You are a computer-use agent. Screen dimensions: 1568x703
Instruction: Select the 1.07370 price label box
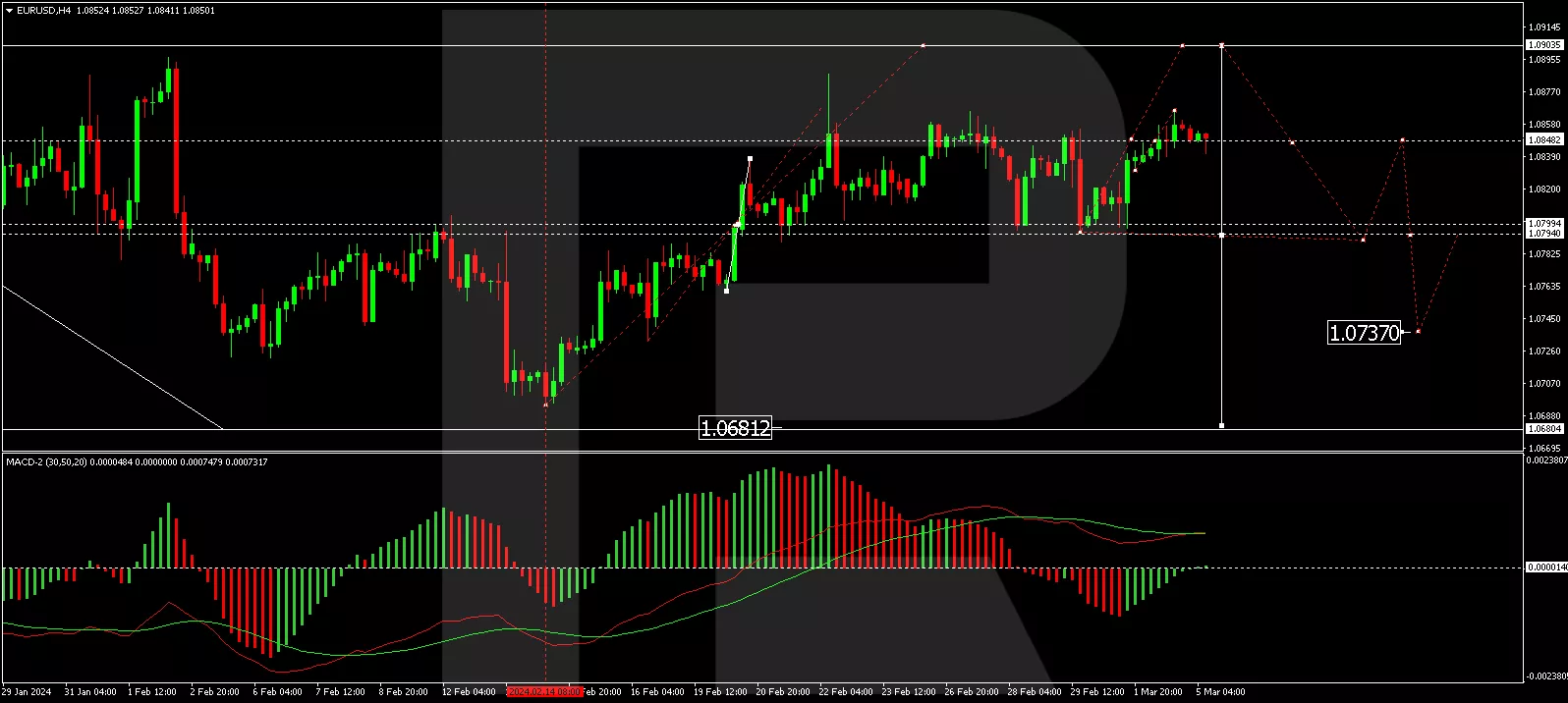click(1364, 333)
